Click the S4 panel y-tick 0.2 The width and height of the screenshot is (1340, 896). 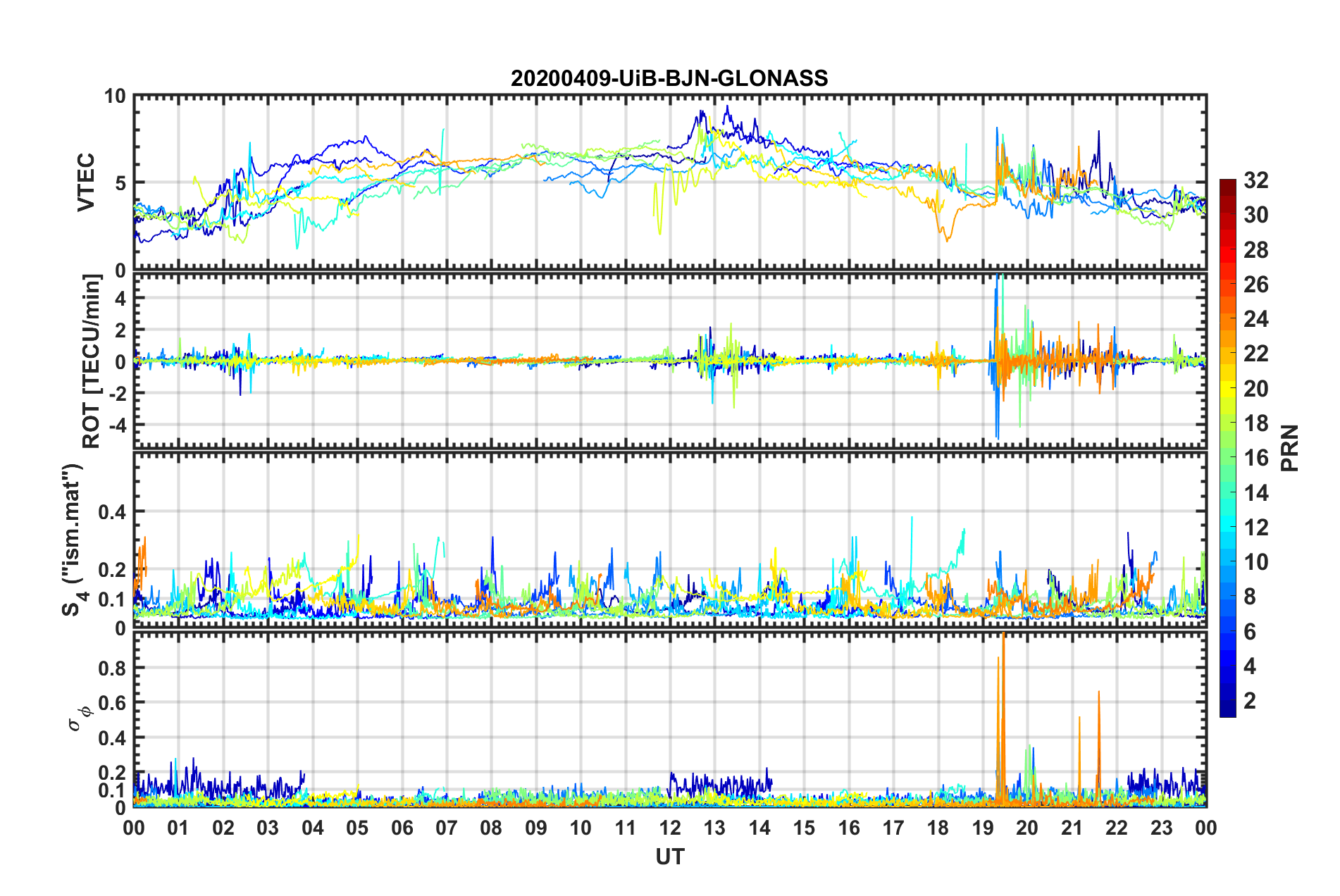click(112, 570)
